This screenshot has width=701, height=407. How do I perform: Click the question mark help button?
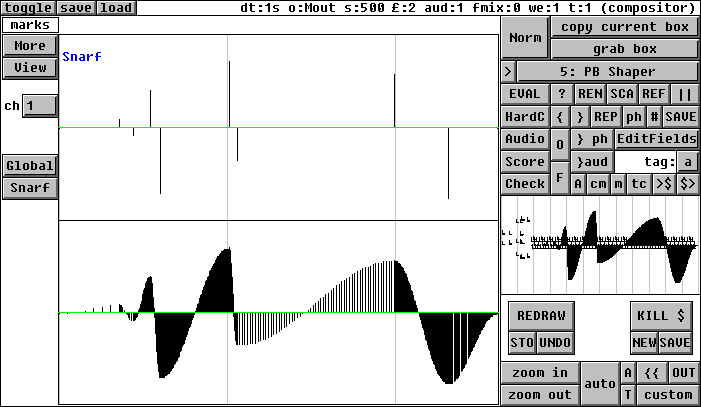tap(562, 94)
